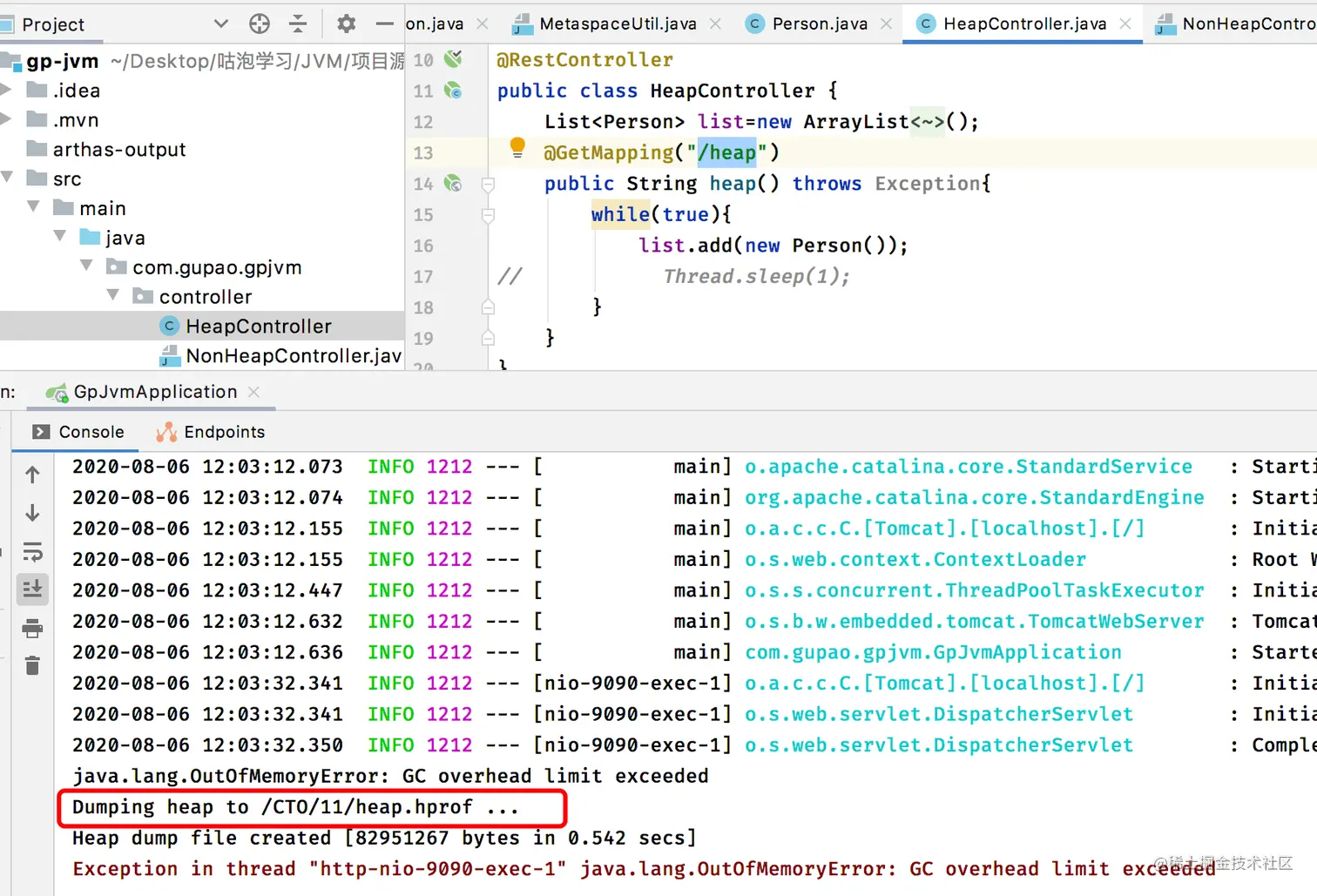The image size is (1317, 896).
Task: Close the HeapController.java editor tab
Action: 1125,24
